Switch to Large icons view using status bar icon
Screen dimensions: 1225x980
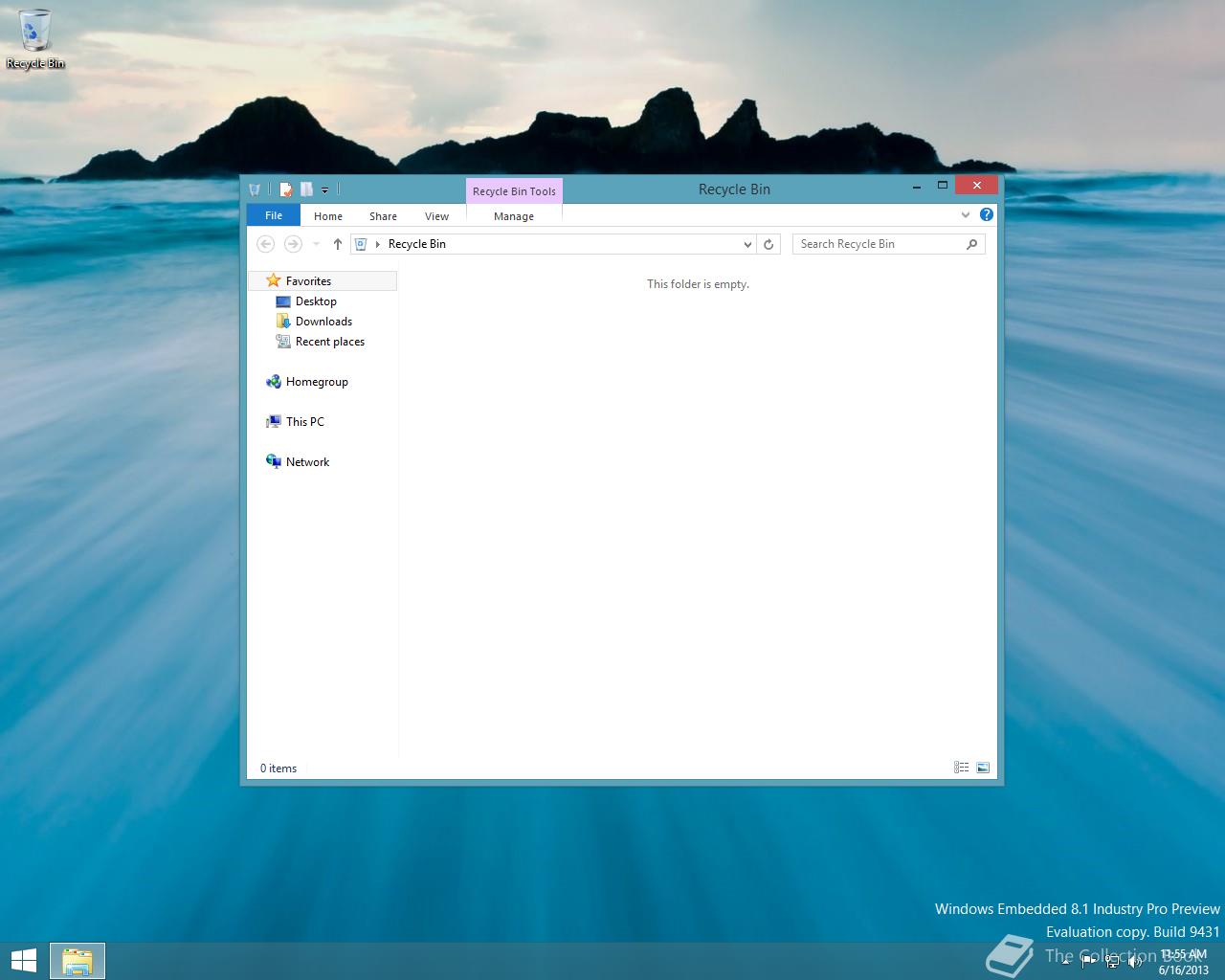982,768
